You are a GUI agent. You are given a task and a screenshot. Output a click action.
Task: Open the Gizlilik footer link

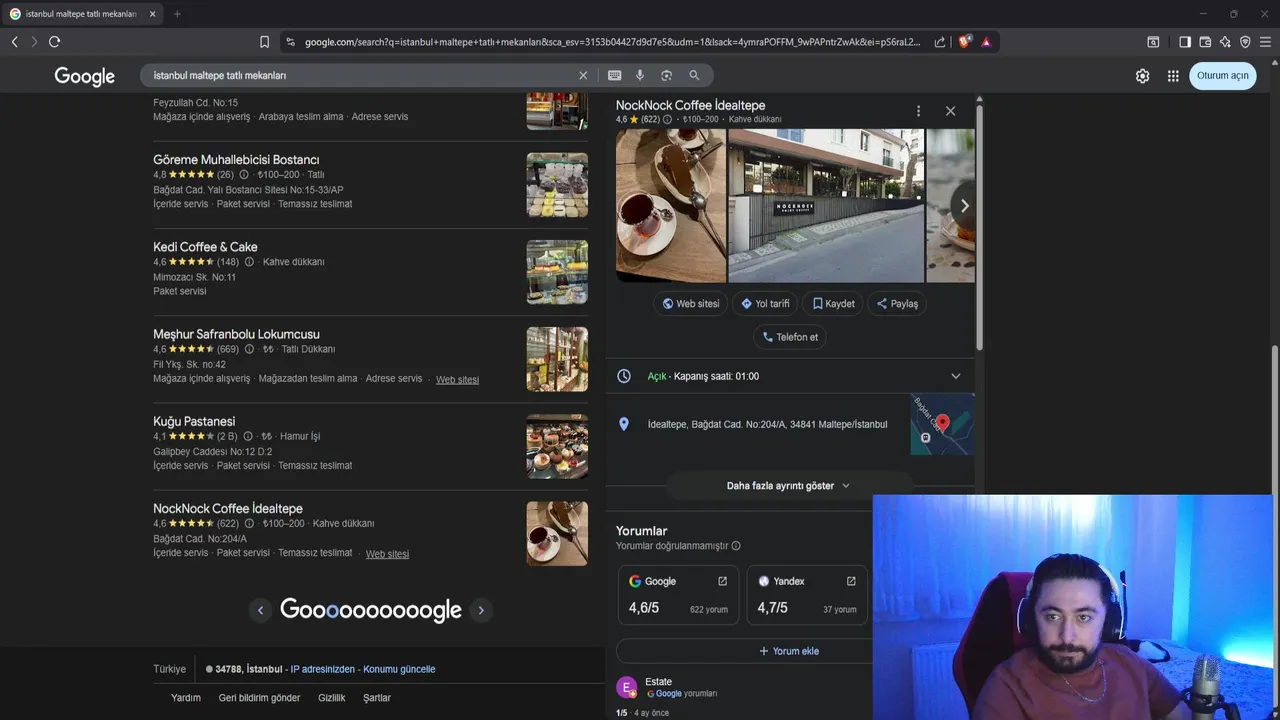tap(332, 698)
